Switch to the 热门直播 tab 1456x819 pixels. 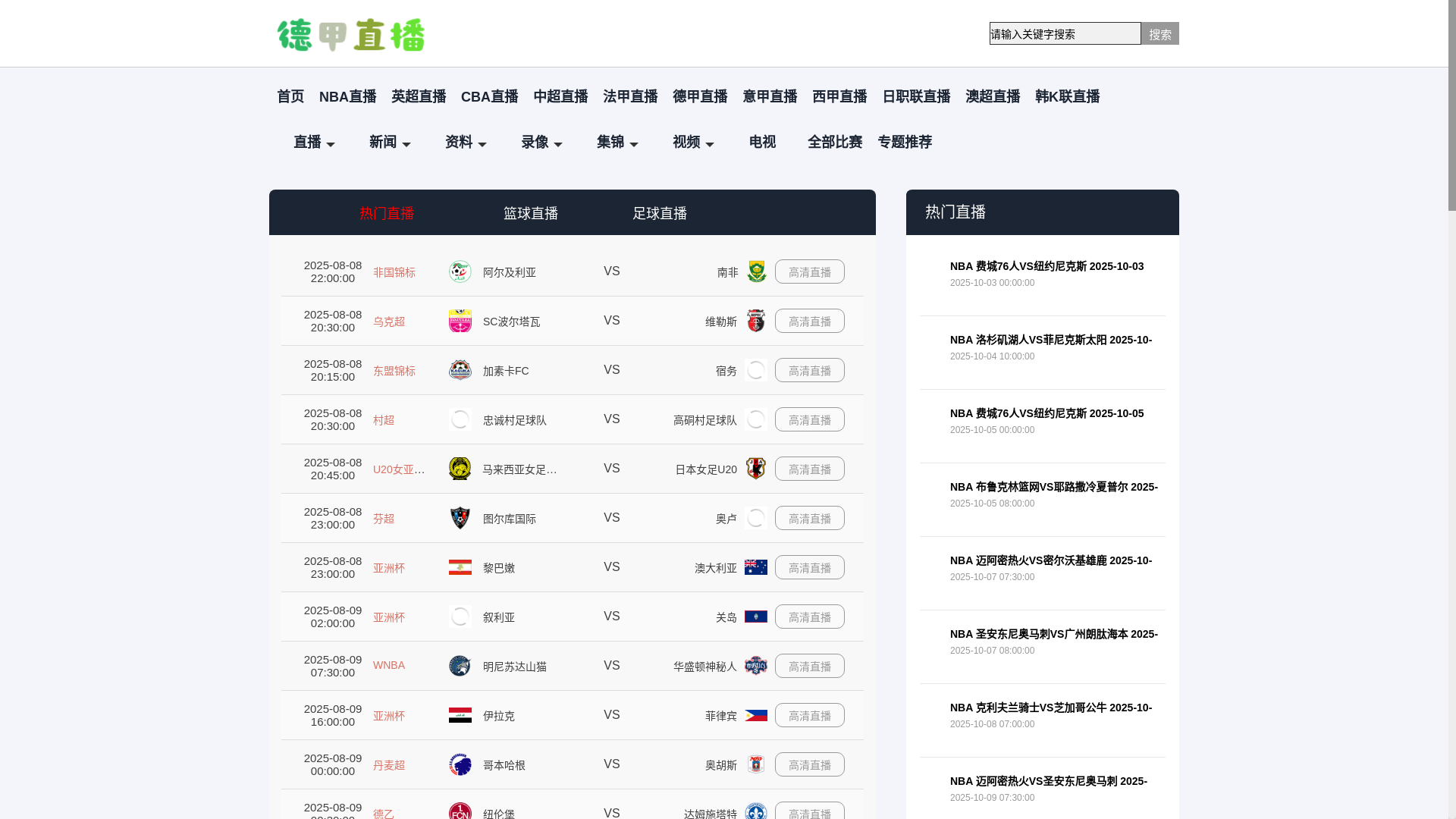(387, 213)
